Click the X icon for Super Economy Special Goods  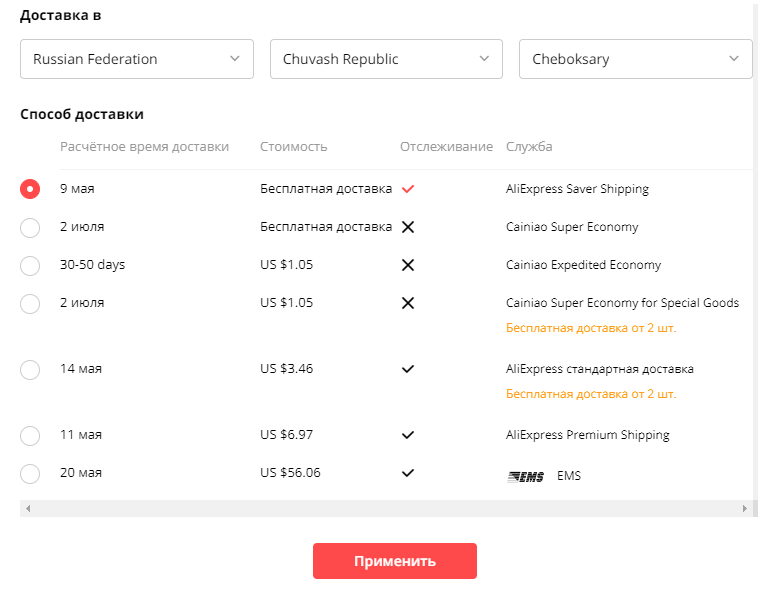pos(407,303)
